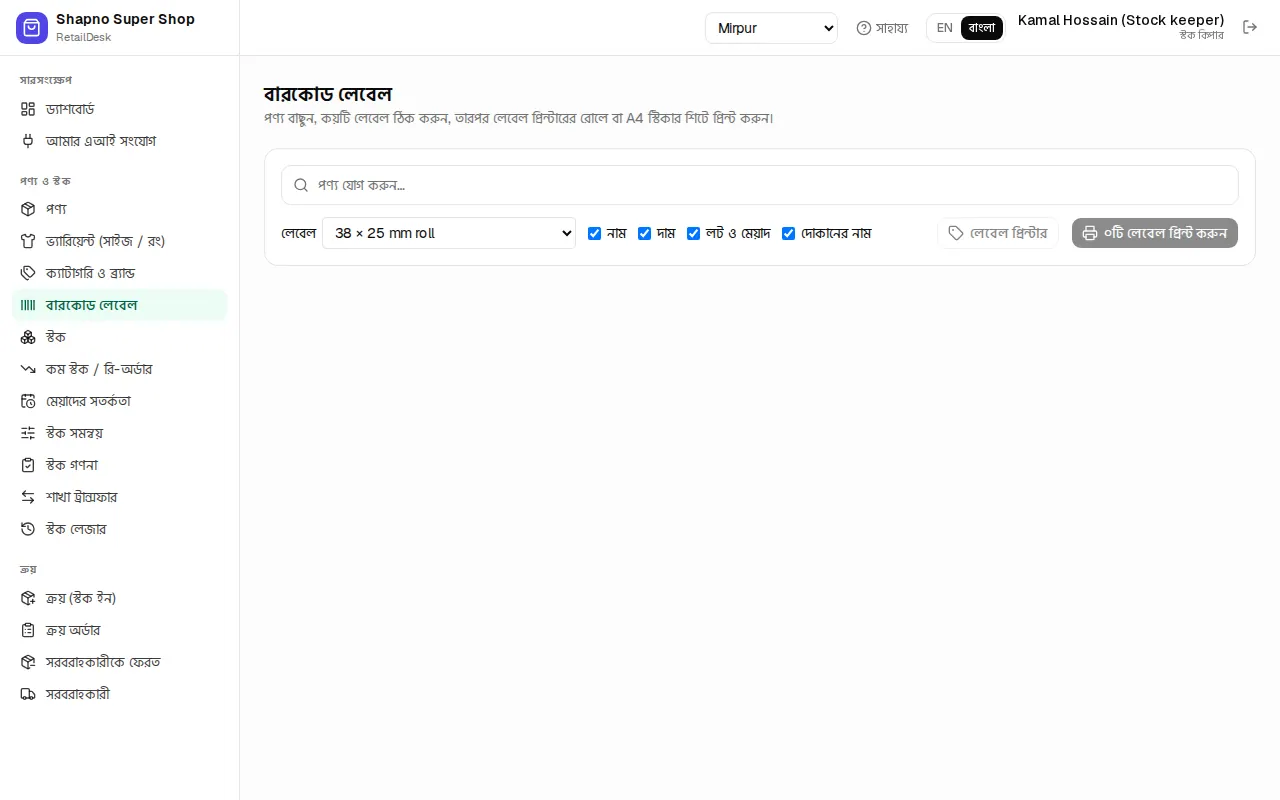The image size is (1280, 800).
Task: Click the Kamal Hossain (Stock keeper) user name
Action: [x=1121, y=20]
